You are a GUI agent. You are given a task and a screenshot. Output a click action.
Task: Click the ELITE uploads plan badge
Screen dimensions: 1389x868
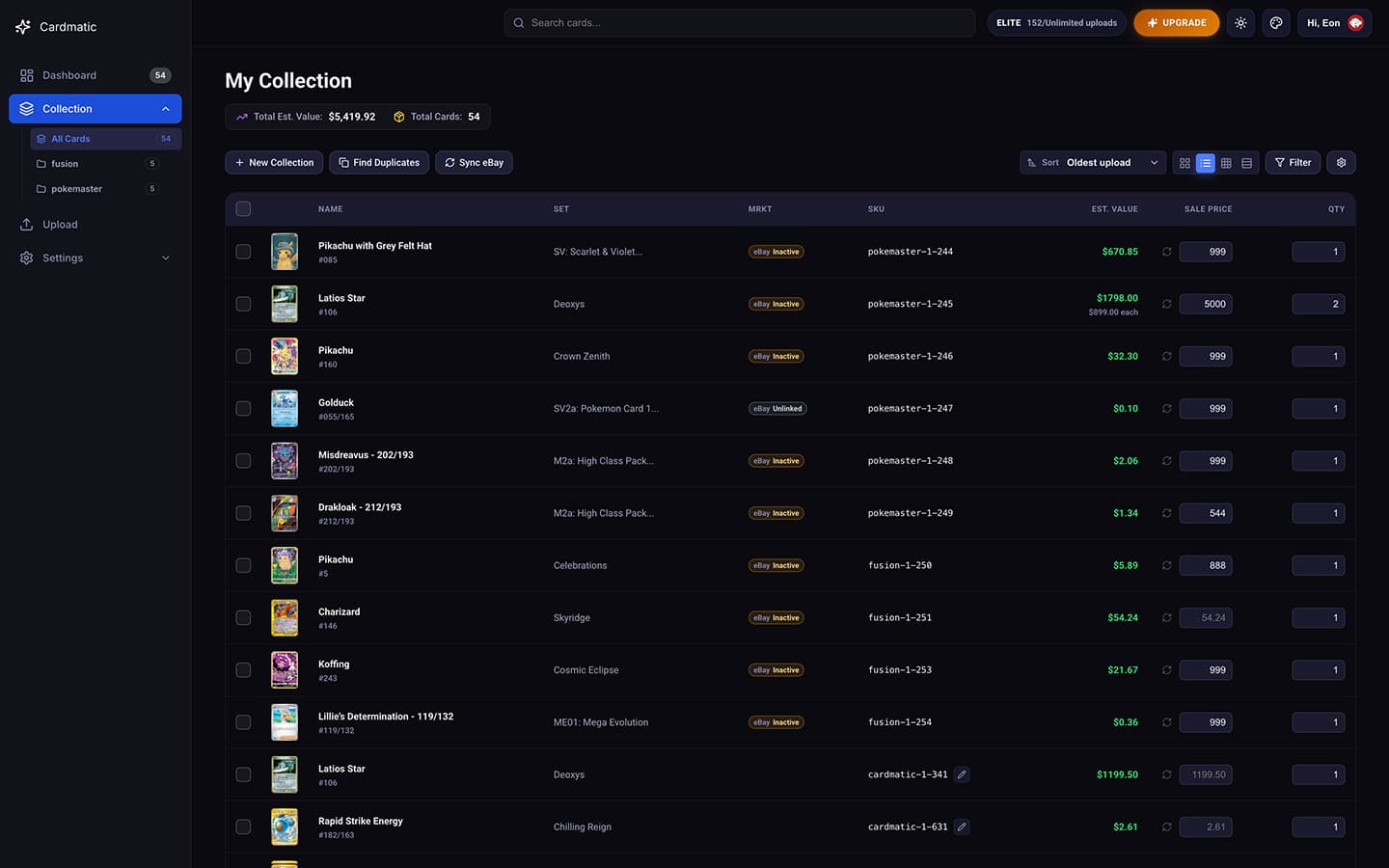[x=1056, y=23]
